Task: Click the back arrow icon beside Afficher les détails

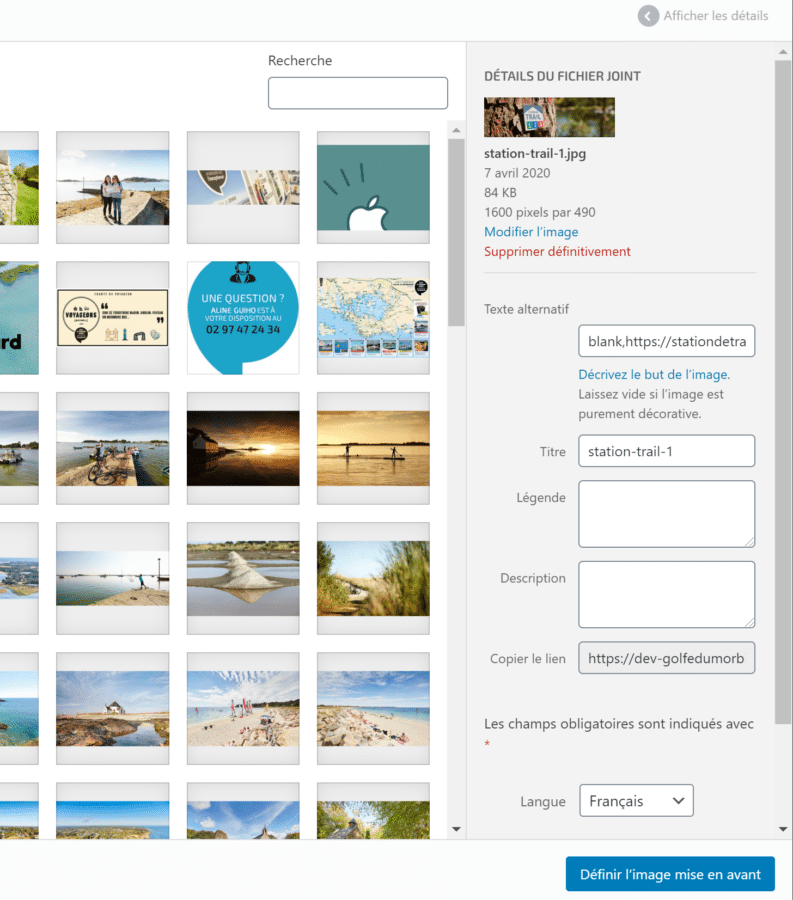Action: click(649, 16)
